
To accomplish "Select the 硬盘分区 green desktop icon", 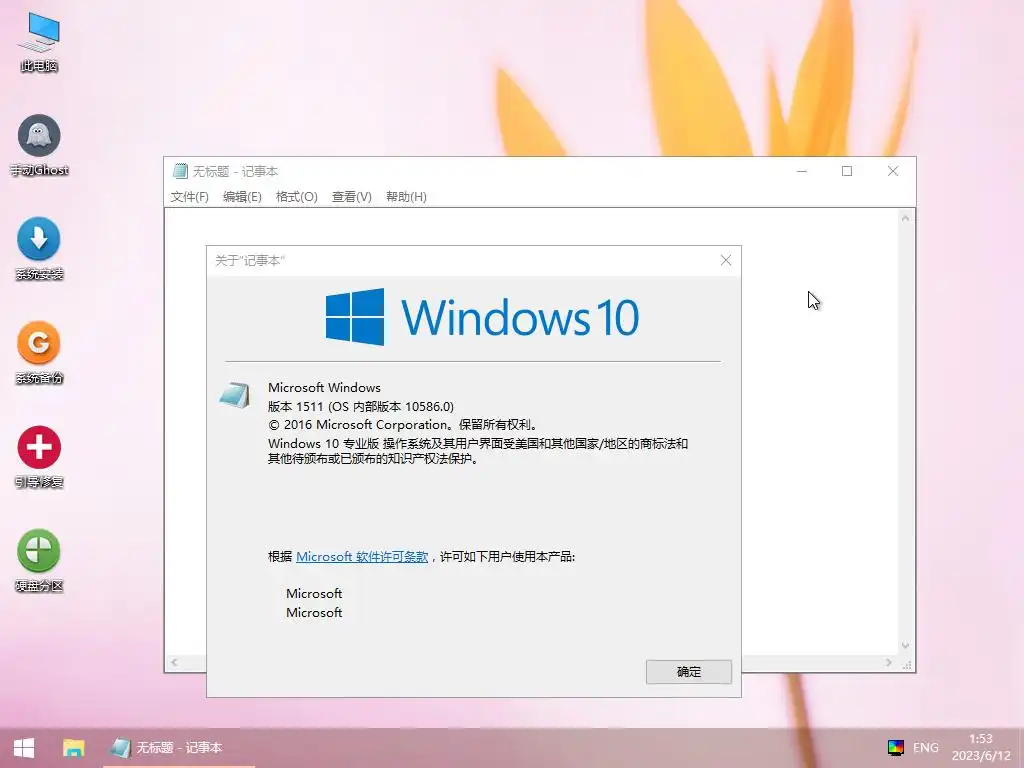I will point(39,560).
